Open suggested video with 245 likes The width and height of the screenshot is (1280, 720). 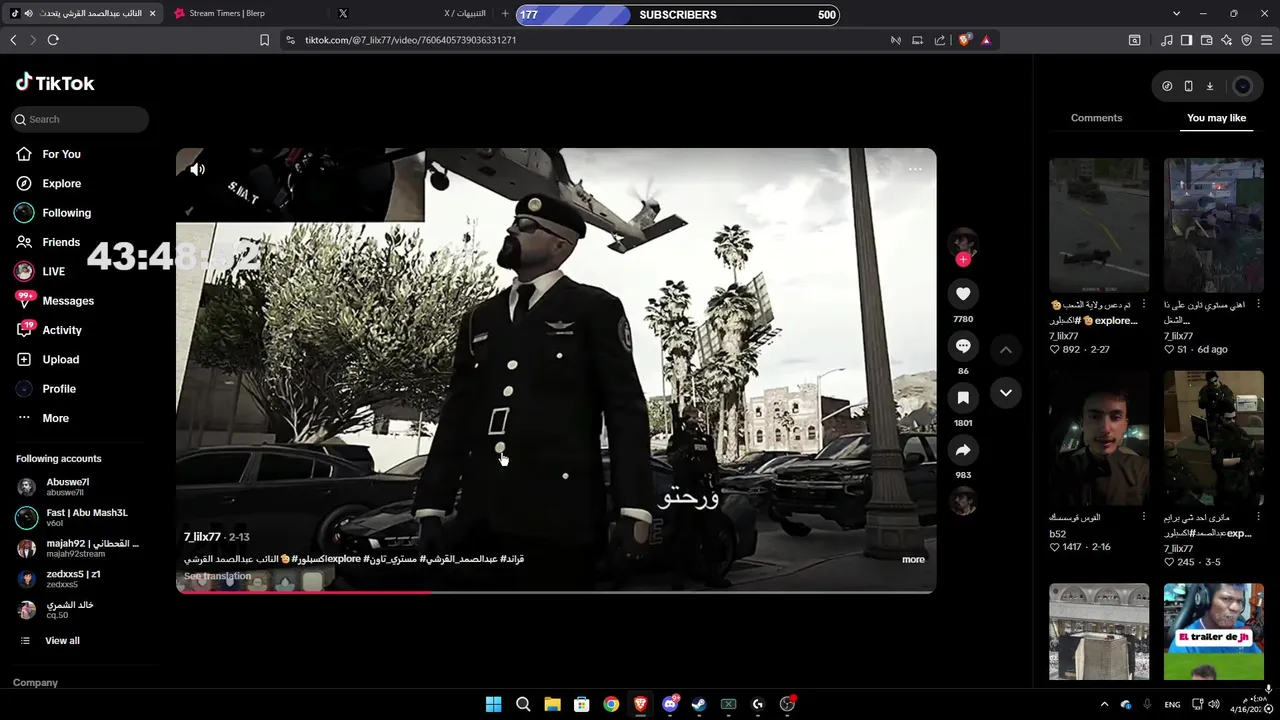[1213, 438]
